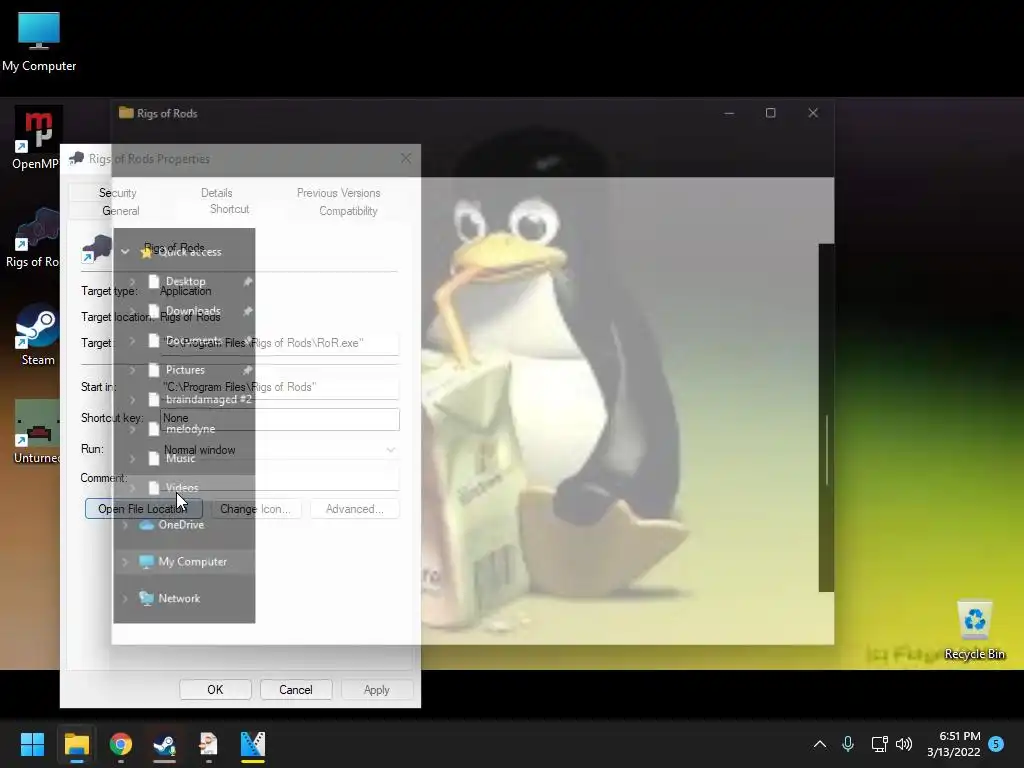Expand the Network tree chevron

[125, 598]
